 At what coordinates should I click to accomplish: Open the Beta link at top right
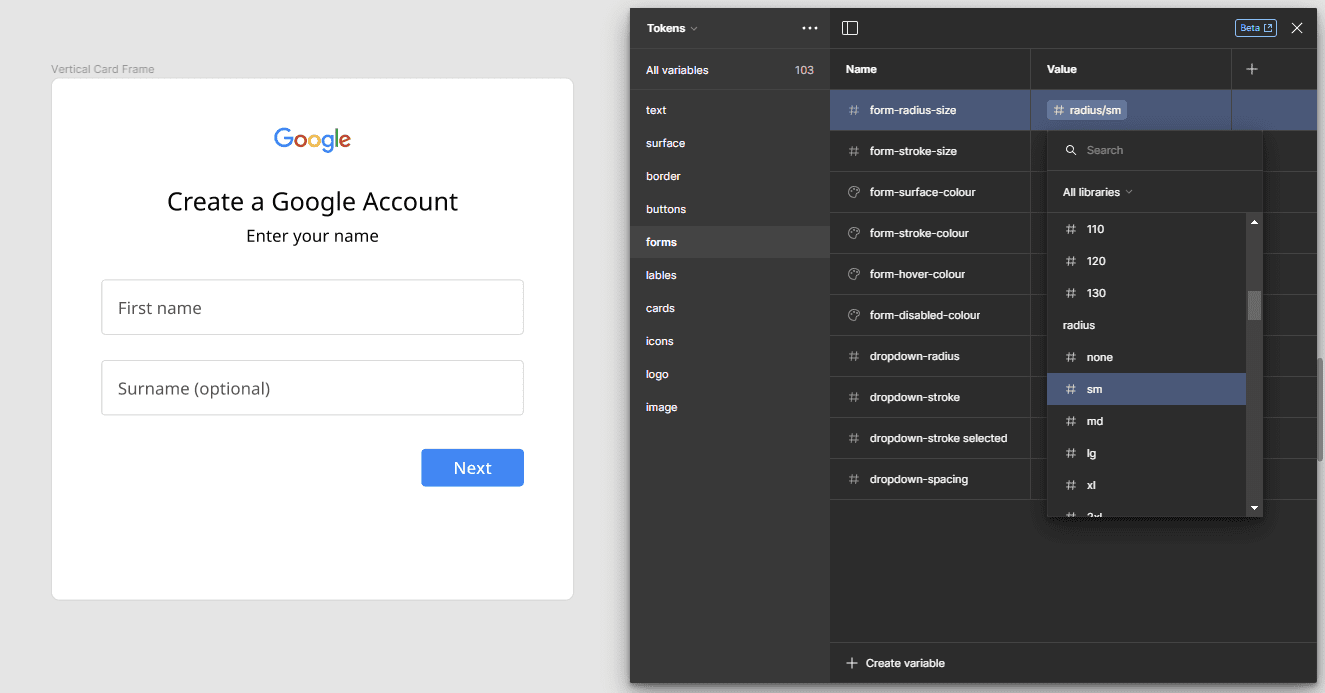[x=1256, y=27]
